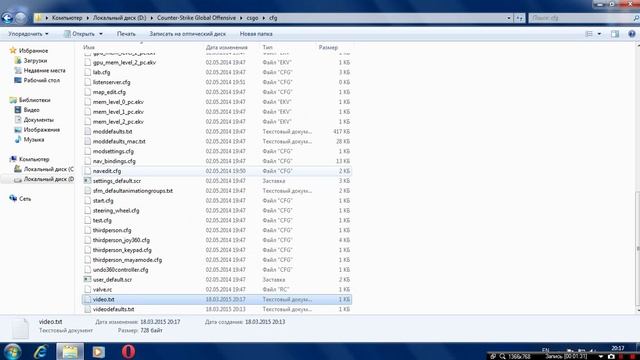Click the Windows Explorer taskbar button

click(x=70, y=351)
